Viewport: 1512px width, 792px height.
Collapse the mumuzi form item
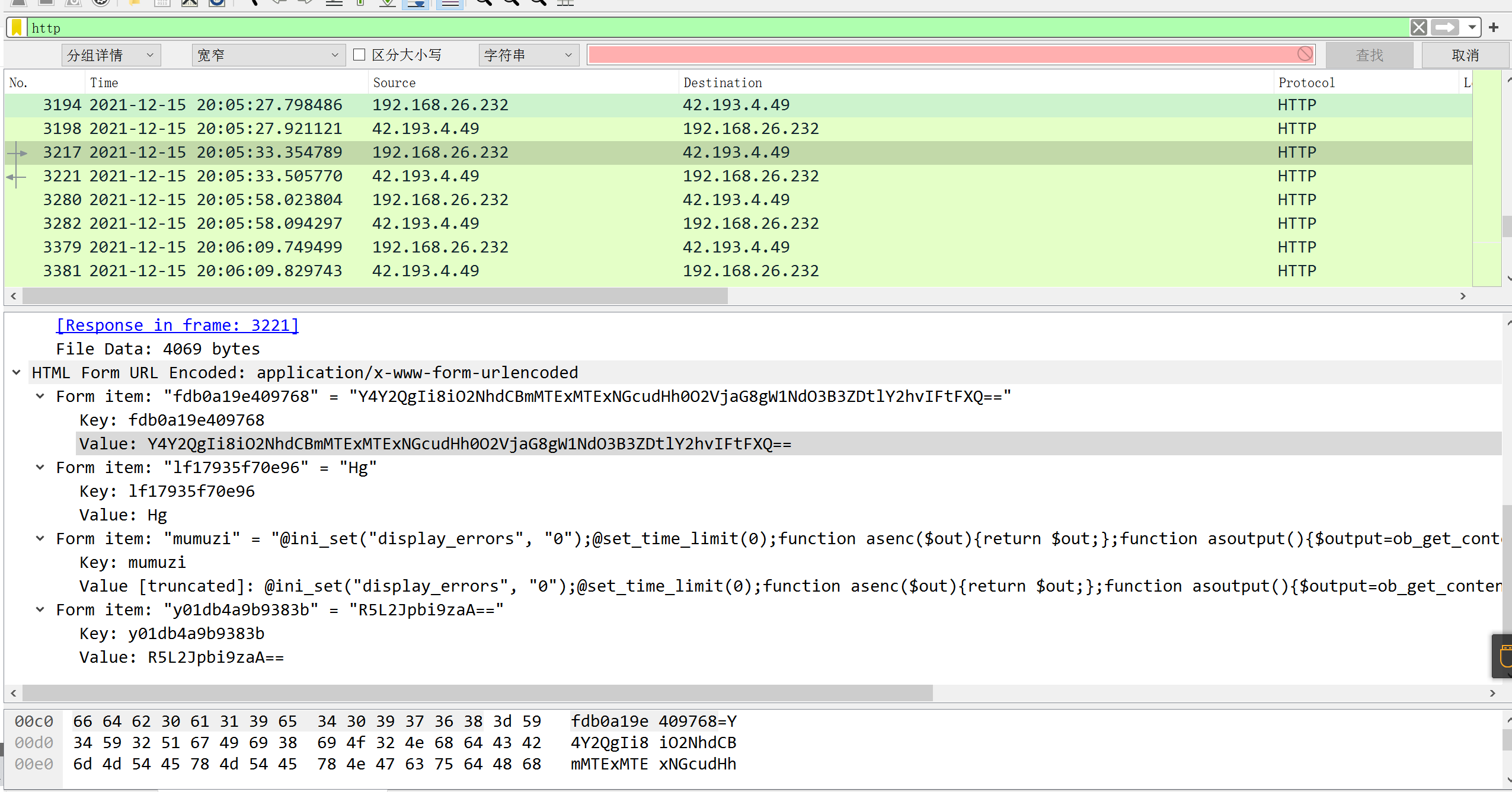[x=40, y=538]
